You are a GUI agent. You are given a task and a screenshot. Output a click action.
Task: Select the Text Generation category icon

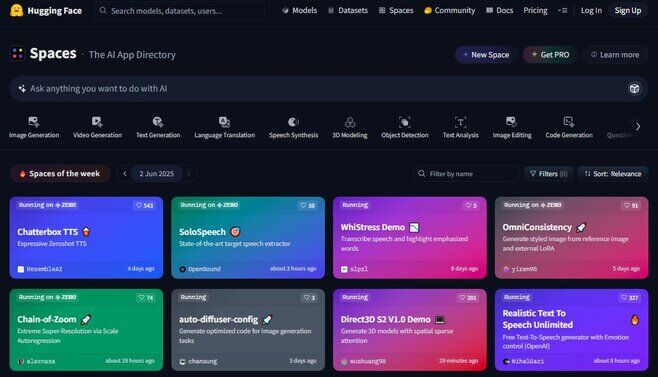158,122
